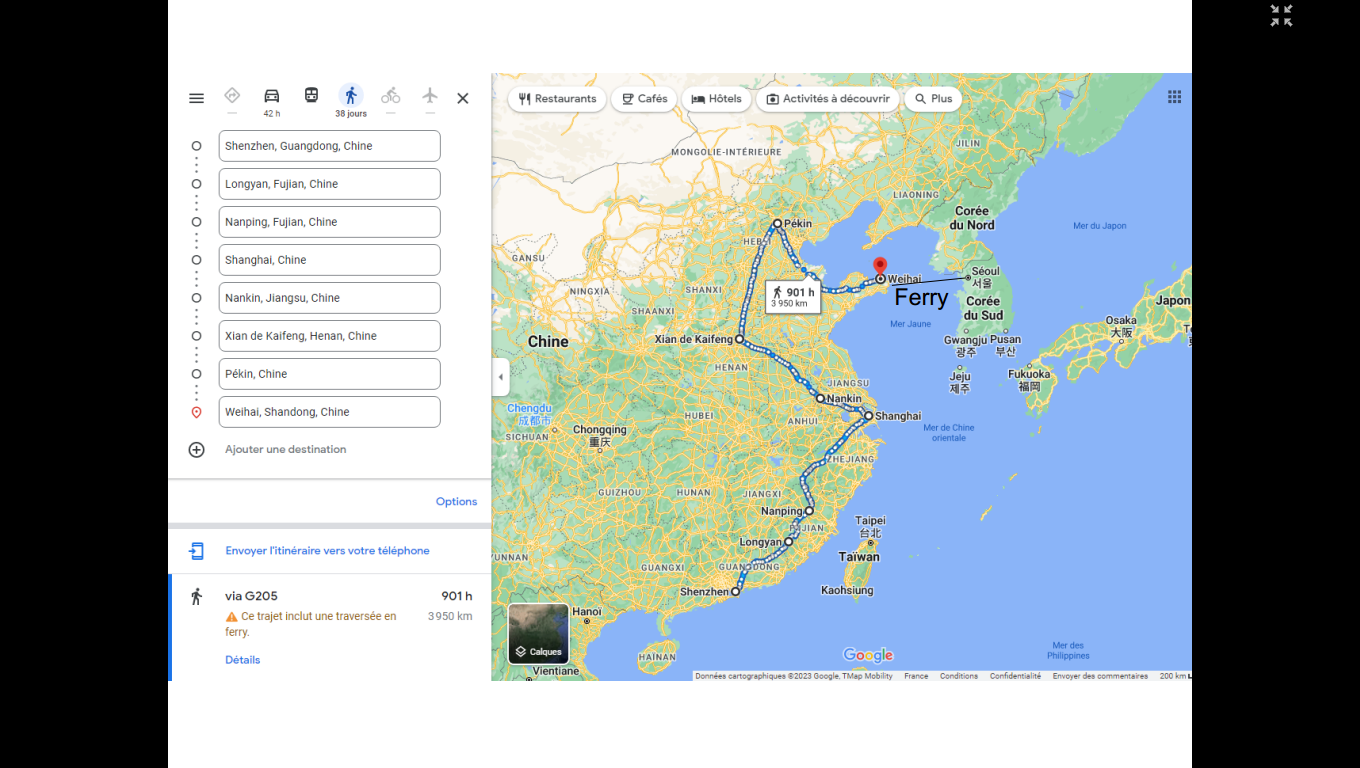Edit the Pékin, Chine field
1360x768 pixels.
coord(329,374)
